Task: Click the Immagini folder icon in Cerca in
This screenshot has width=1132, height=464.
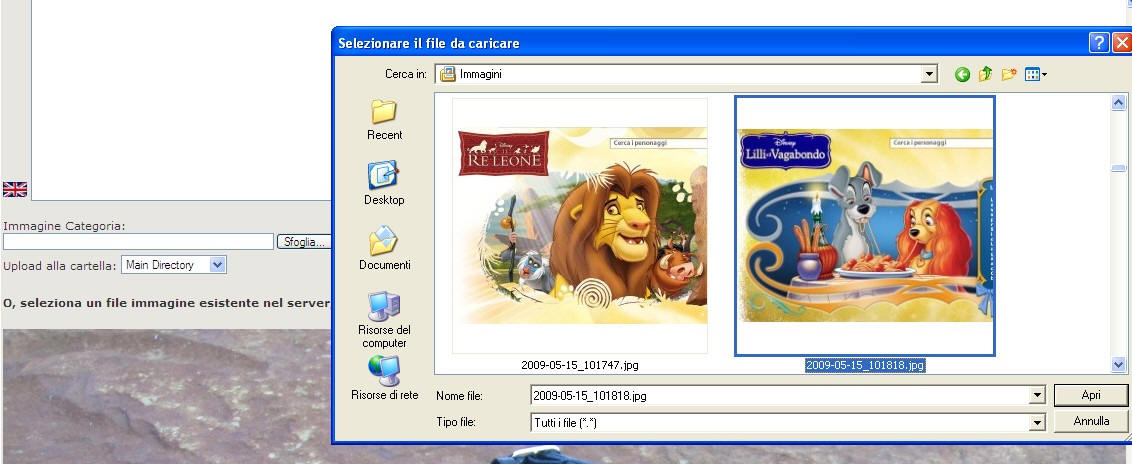Action: click(448, 74)
